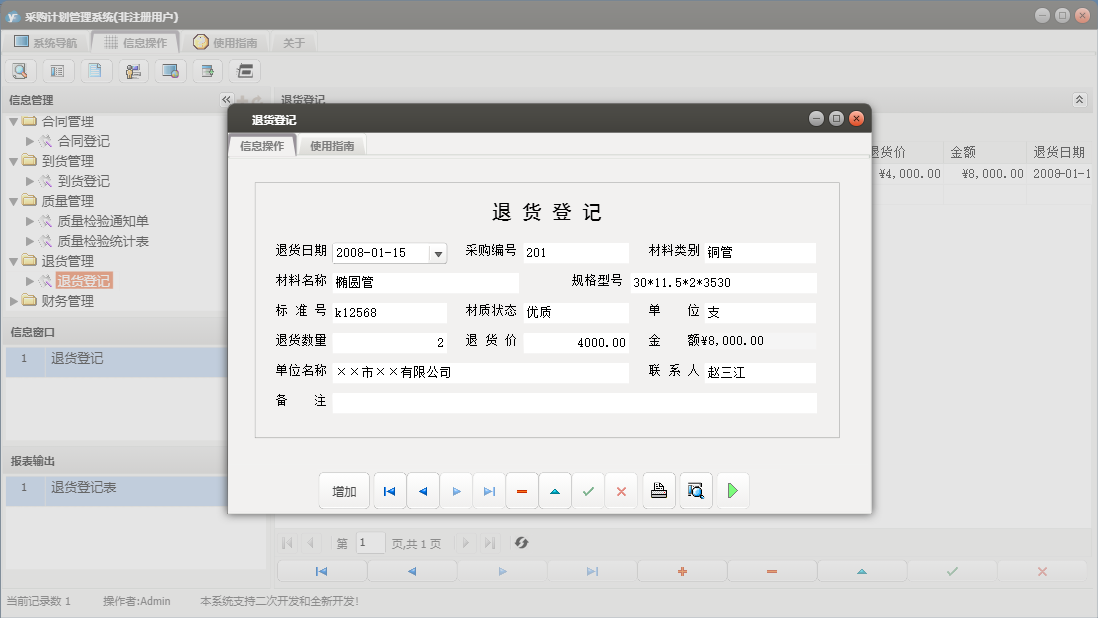Select the query search icon in the main toolbar
Screen dimensions: 1098x618
(x=20, y=70)
